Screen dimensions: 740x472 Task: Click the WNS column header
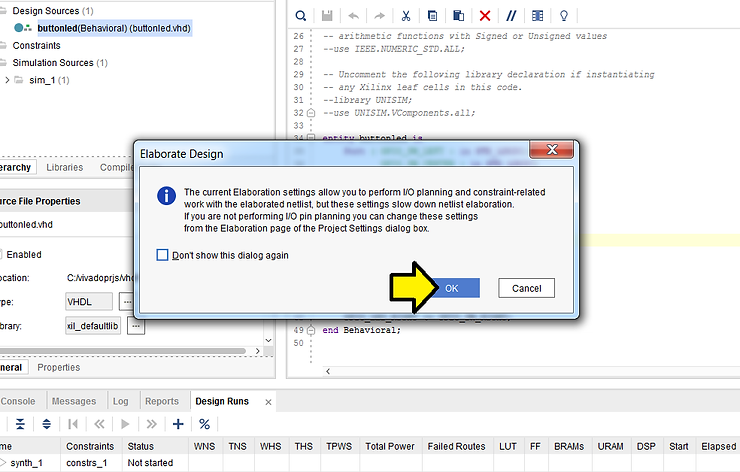pos(204,446)
